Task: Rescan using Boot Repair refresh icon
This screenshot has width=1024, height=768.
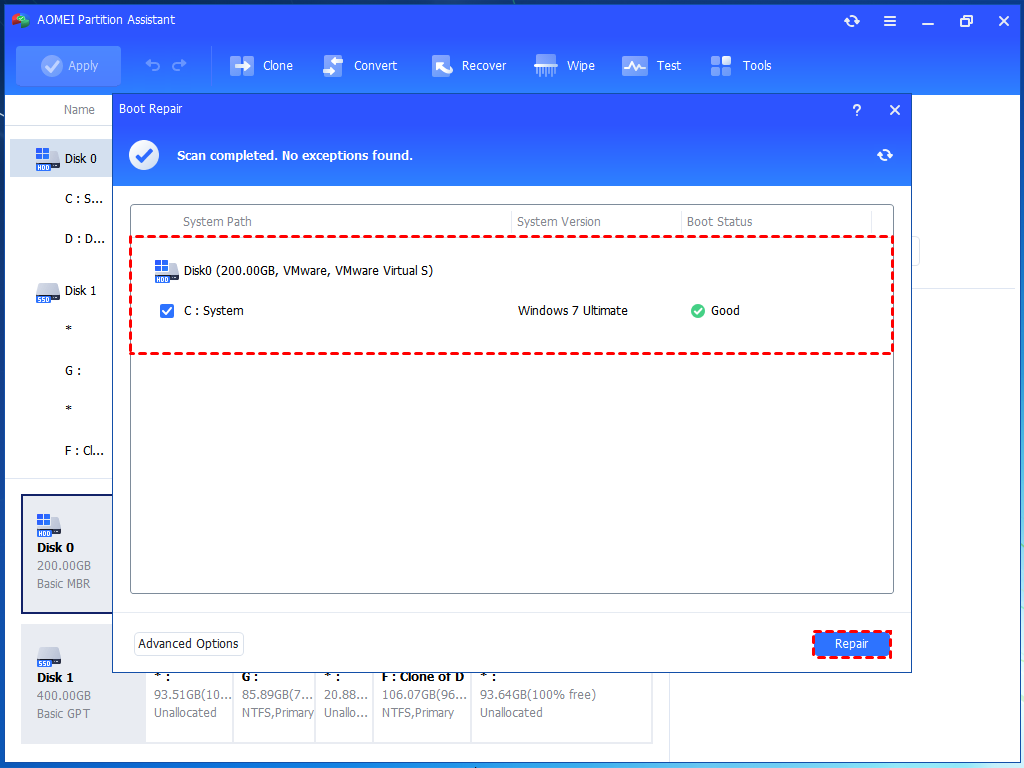Action: click(885, 155)
